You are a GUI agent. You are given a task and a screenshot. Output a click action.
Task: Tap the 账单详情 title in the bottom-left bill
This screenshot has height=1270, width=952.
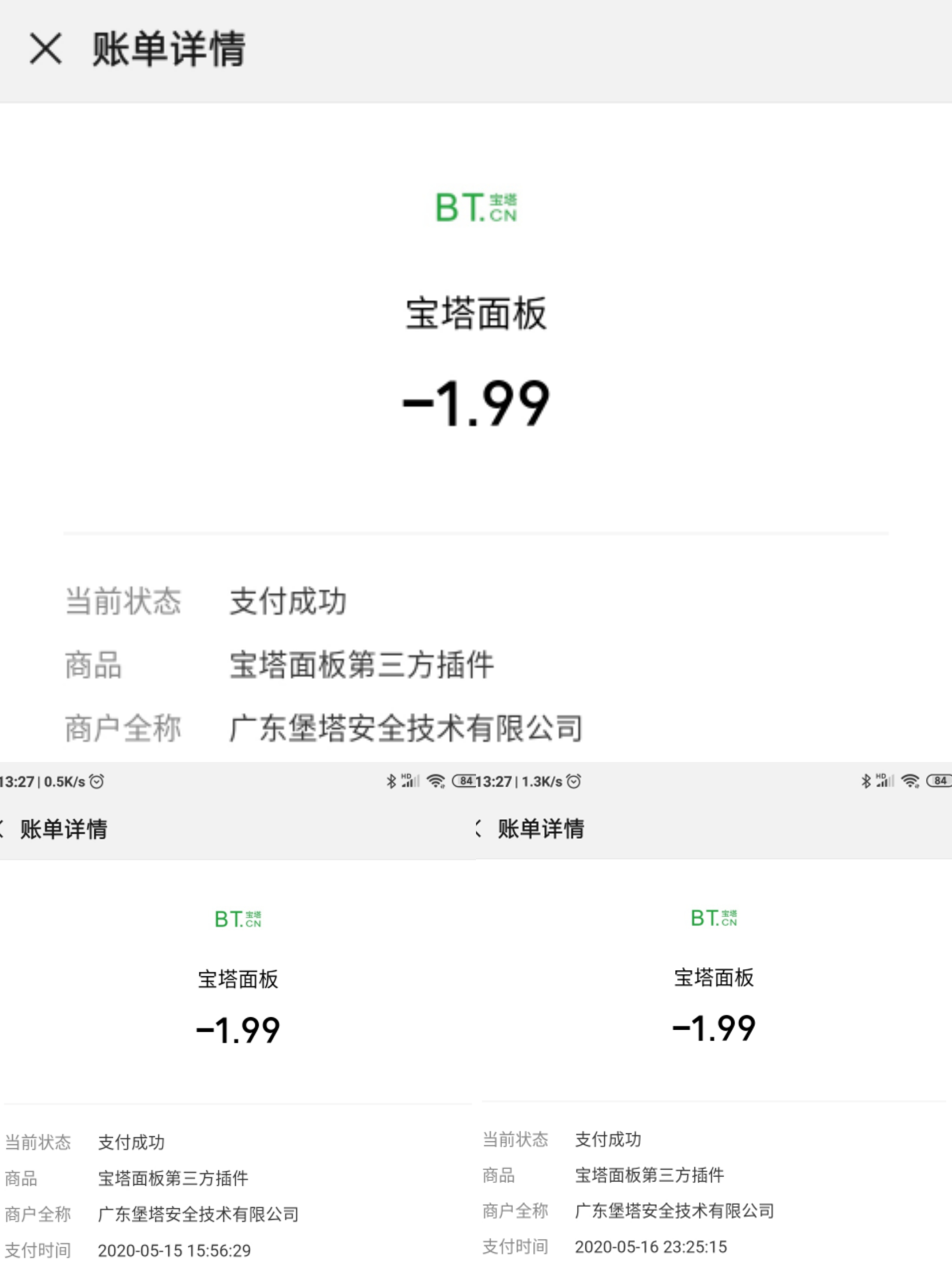coord(64,829)
